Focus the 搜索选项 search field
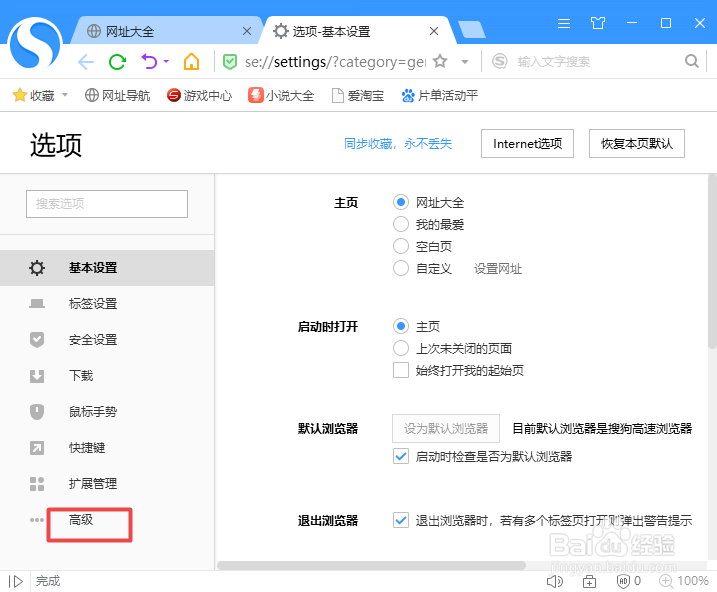The image size is (717, 592). click(x=107, y=204)
